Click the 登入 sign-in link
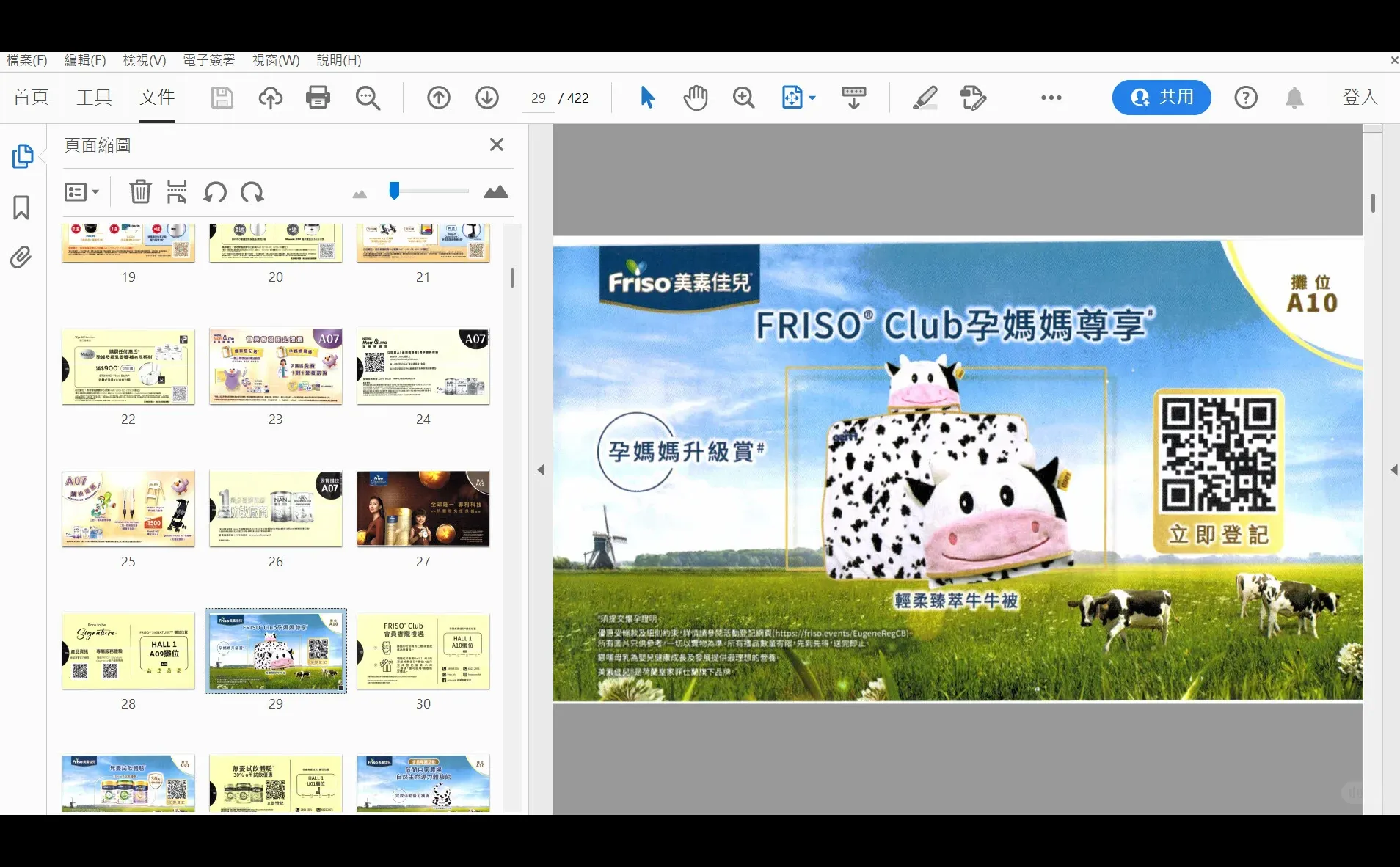 pyautogui.click(x=1360, y=97)
